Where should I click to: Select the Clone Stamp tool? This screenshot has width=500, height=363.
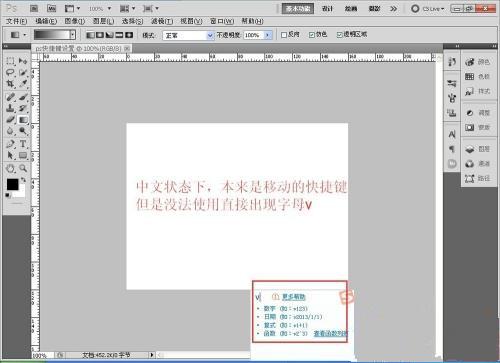click(10, 108)
